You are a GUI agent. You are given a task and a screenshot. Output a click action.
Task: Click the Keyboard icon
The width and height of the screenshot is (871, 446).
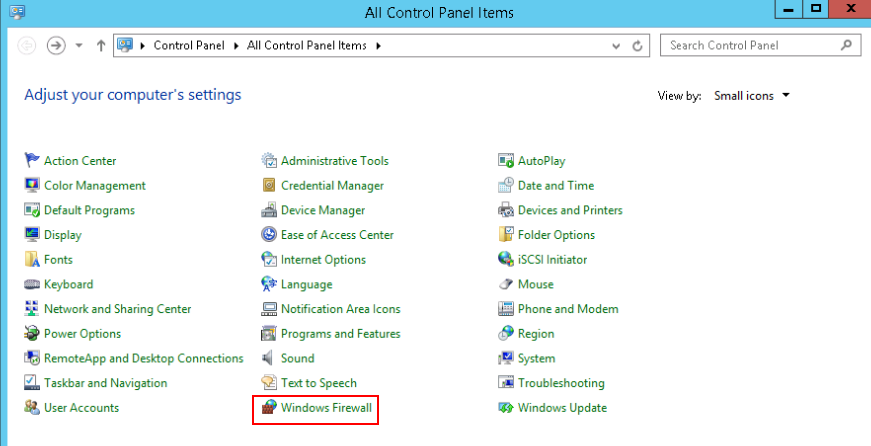click(x=32, y=284)
